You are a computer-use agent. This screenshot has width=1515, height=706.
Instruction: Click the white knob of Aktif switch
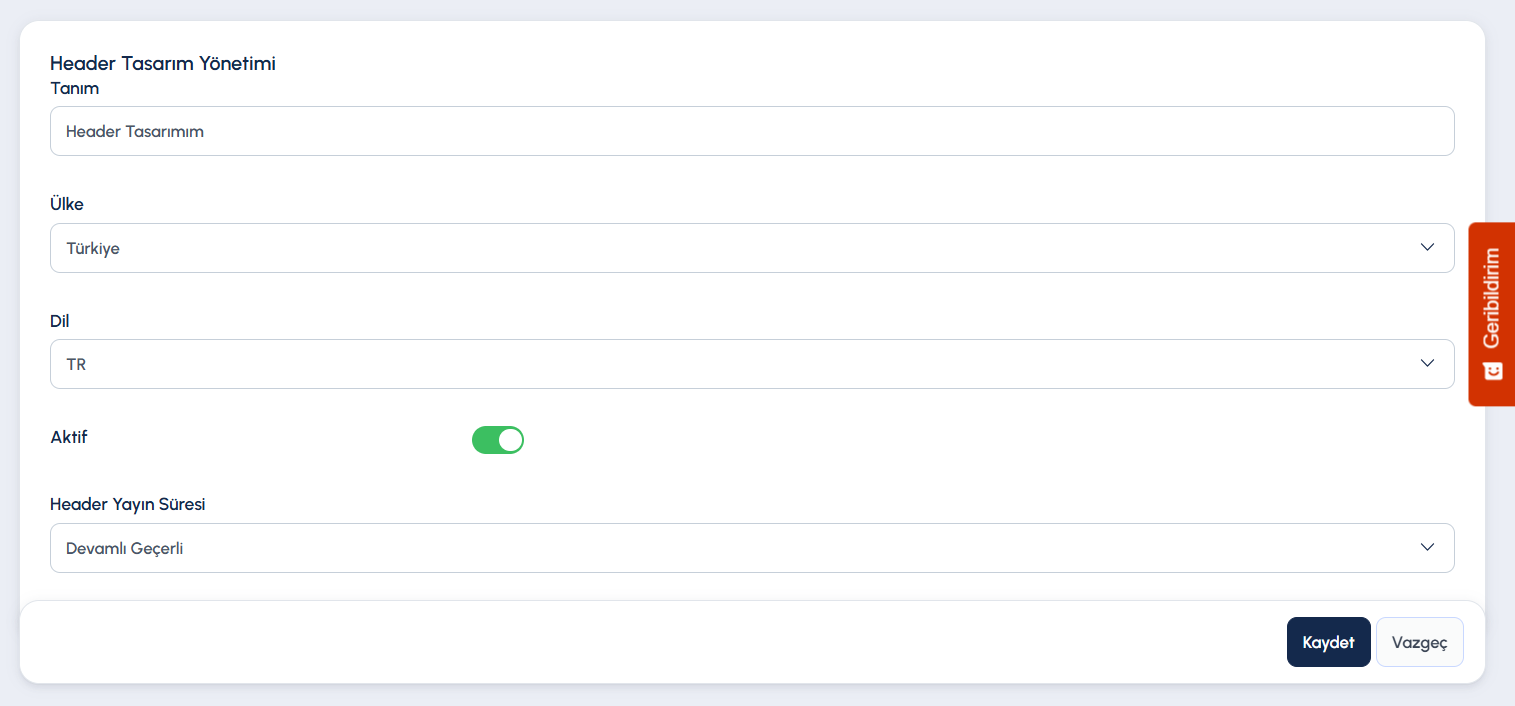(x=510, y=440)
